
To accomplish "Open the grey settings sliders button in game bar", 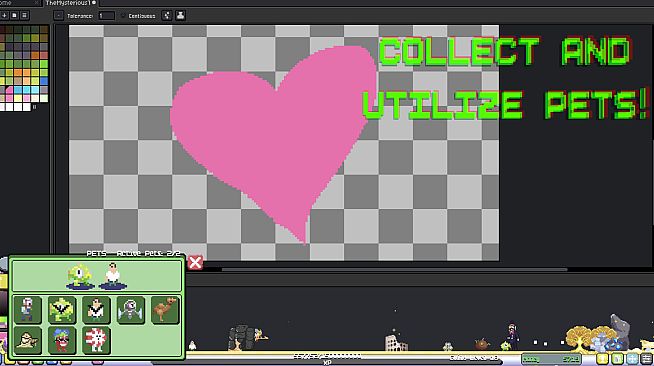I will click(647, 358).
